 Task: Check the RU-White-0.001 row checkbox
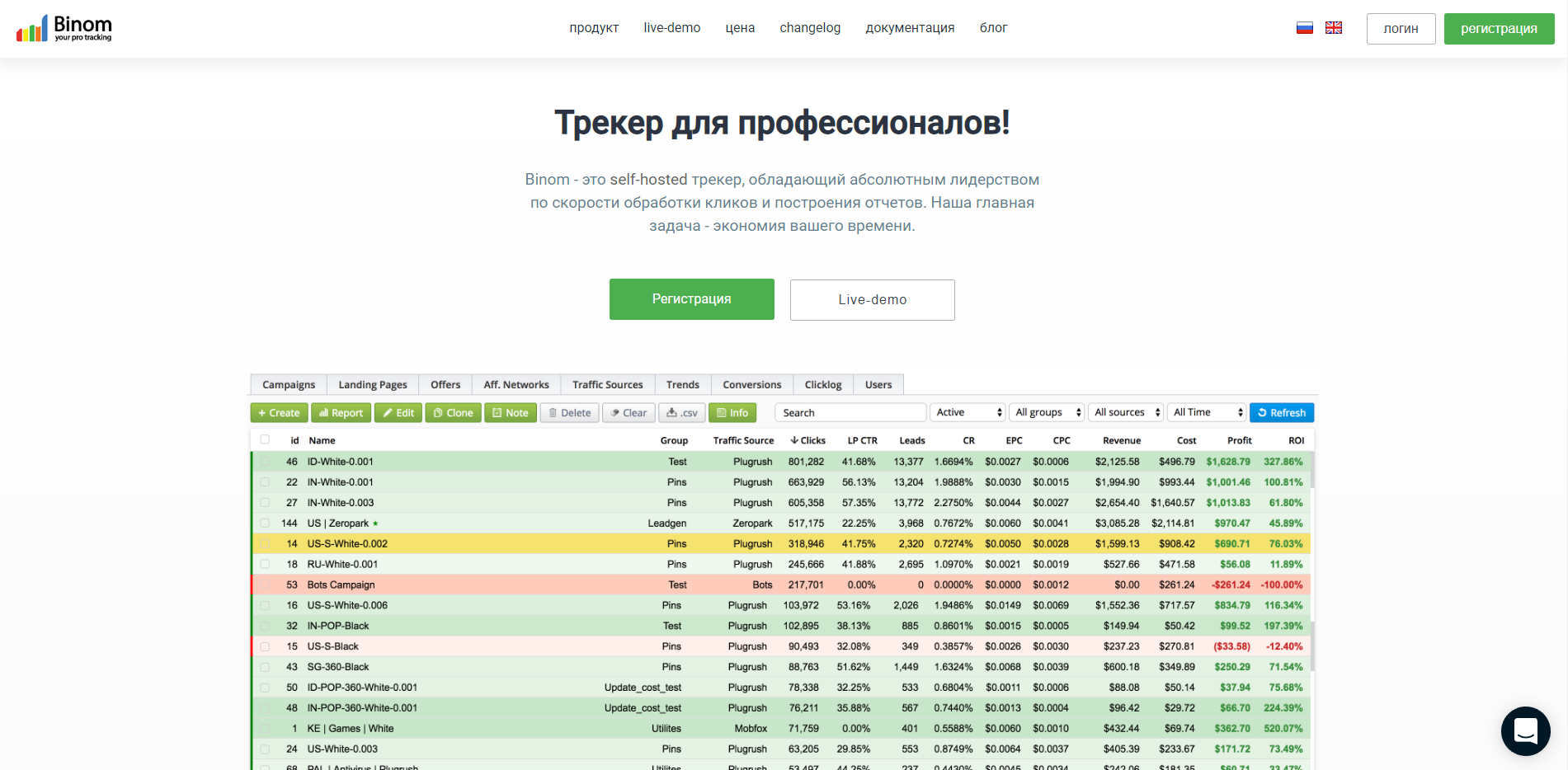[265, 565]
